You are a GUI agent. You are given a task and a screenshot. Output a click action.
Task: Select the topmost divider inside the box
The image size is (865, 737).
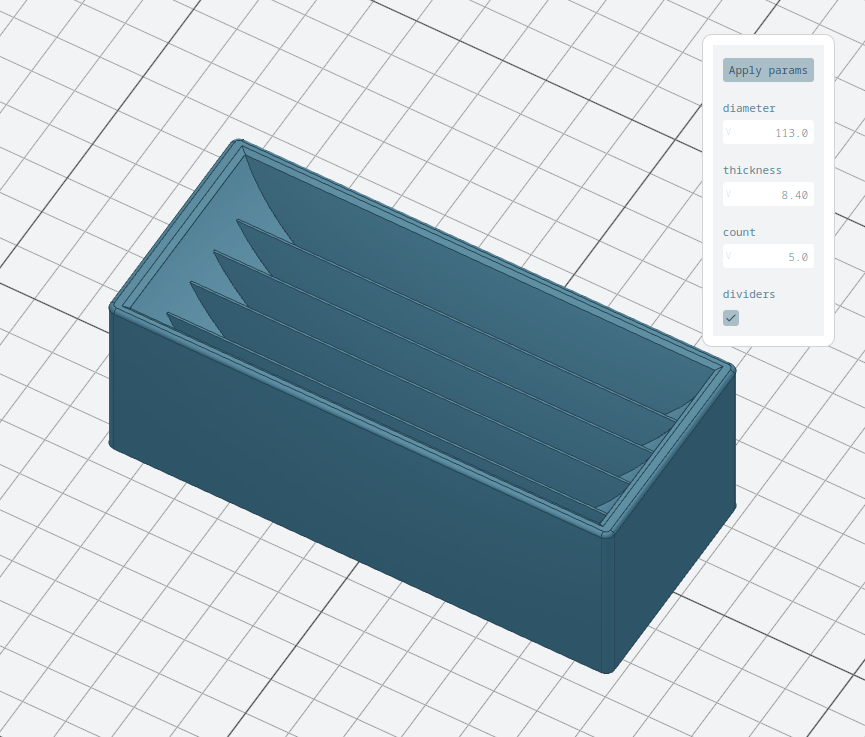[450, 310]
